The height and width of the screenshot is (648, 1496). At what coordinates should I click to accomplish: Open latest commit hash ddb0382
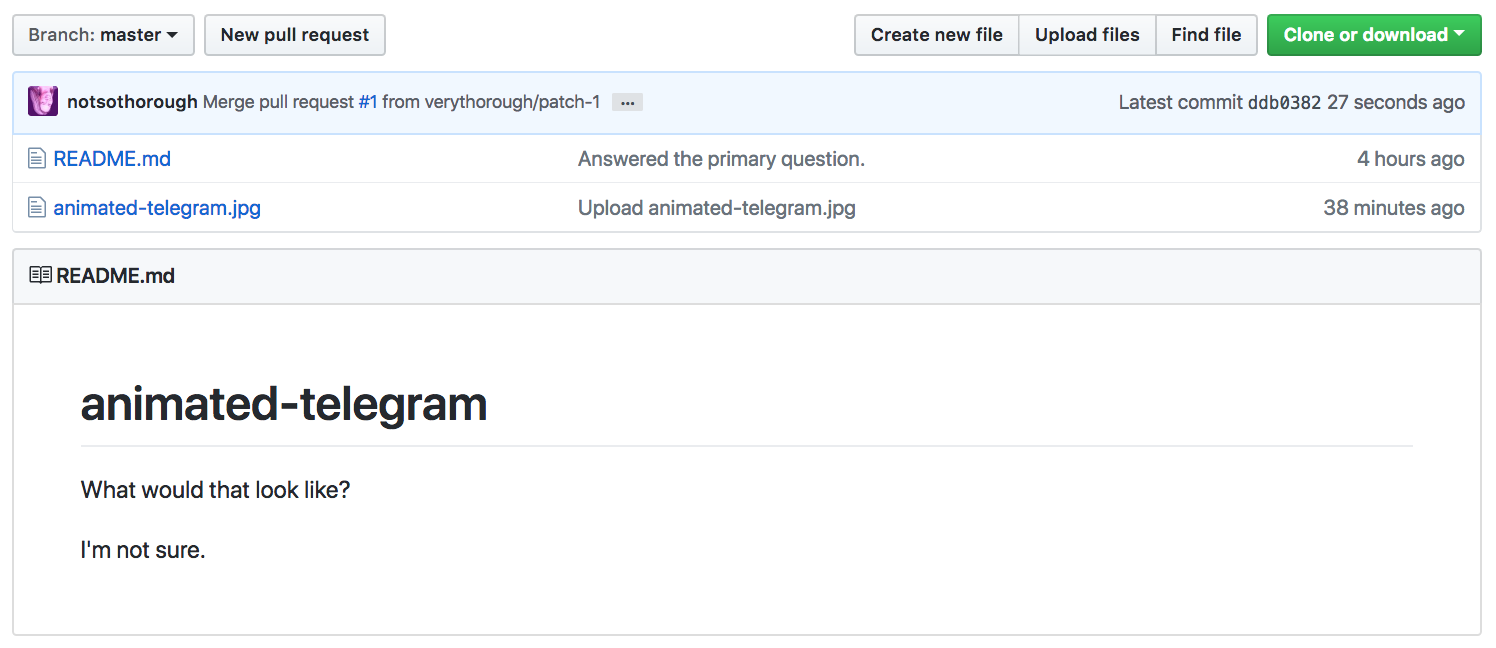1284,102
